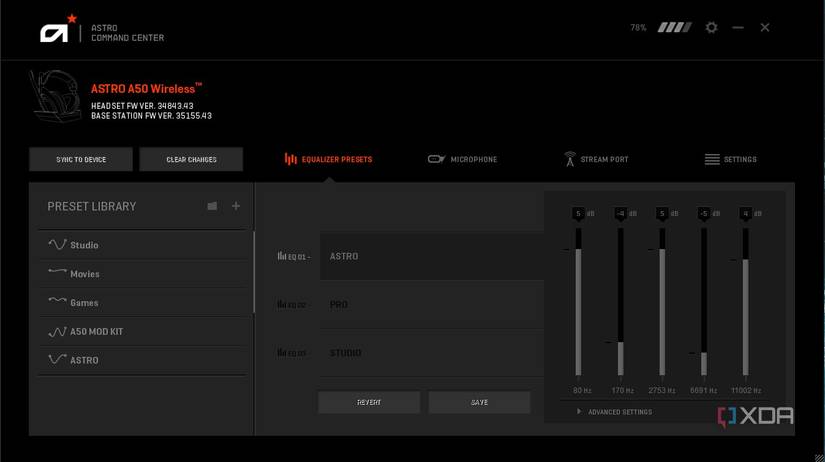Click Sync to Device button
Screen dimensions: 825x462
click(x=81, y=159)
